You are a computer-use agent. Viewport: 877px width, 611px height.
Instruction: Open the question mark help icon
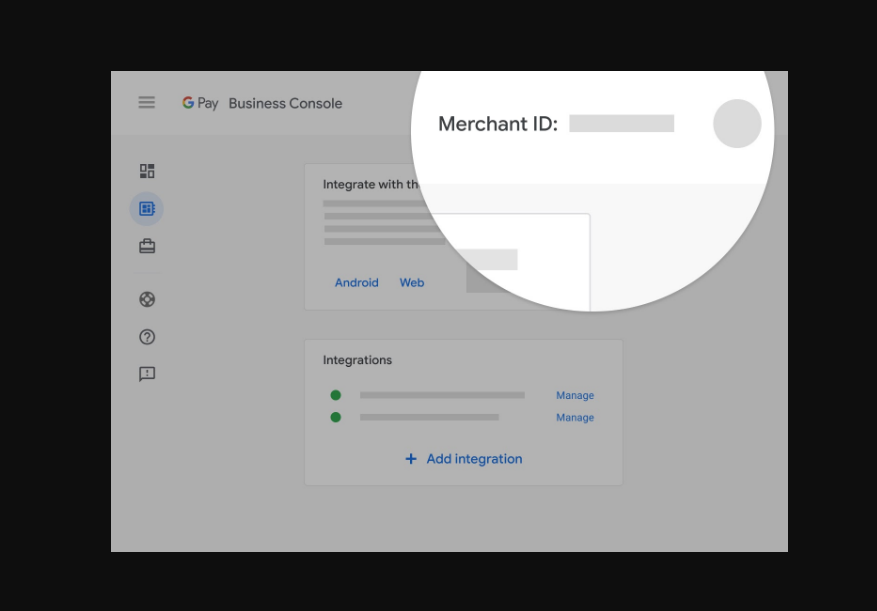[x=147, y=337]
